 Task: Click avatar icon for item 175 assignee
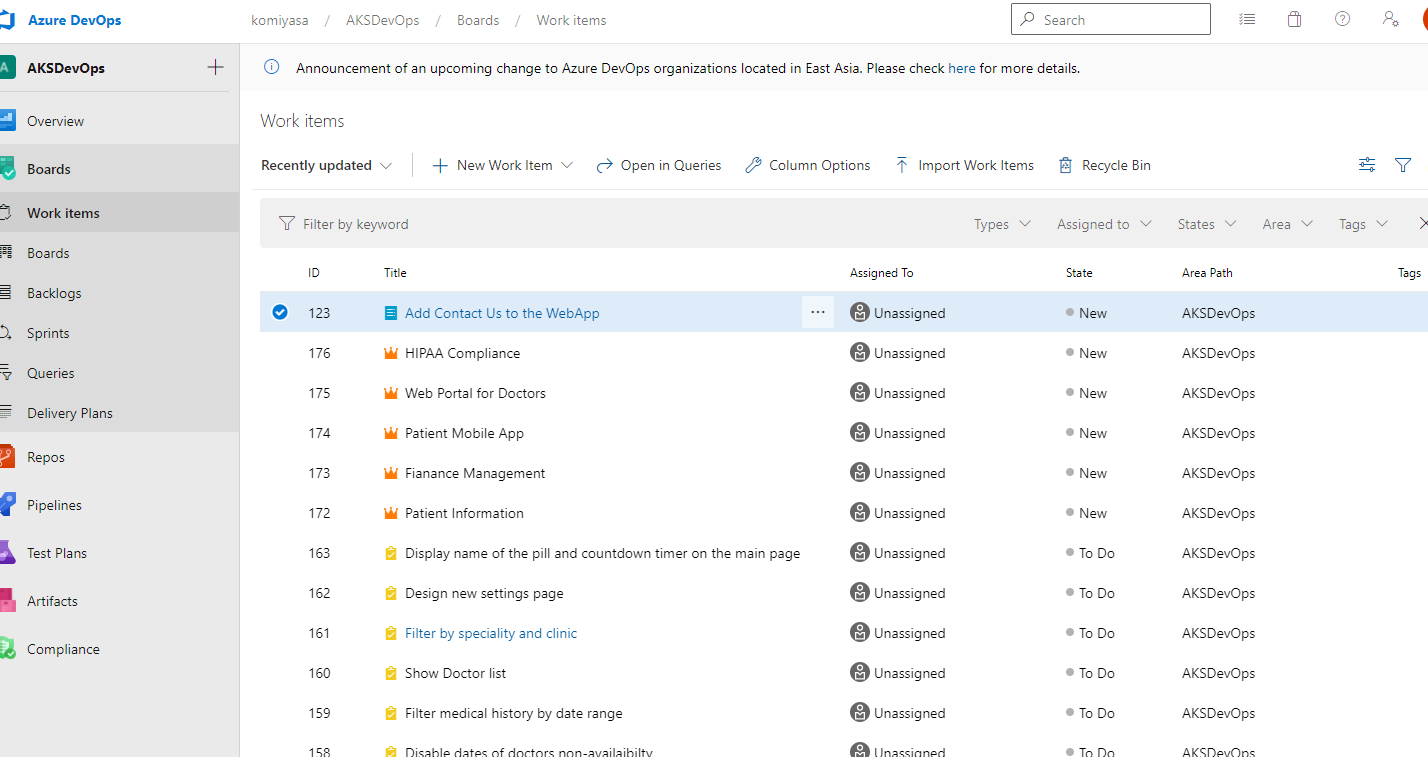click(859, 393)
